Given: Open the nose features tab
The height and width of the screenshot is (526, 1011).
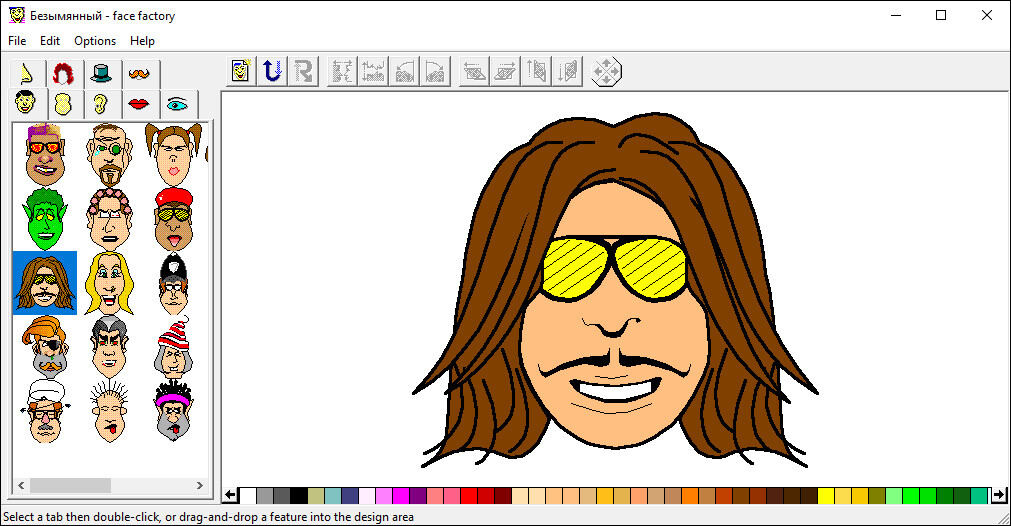Looking at the screenshot, I should 28,73.
